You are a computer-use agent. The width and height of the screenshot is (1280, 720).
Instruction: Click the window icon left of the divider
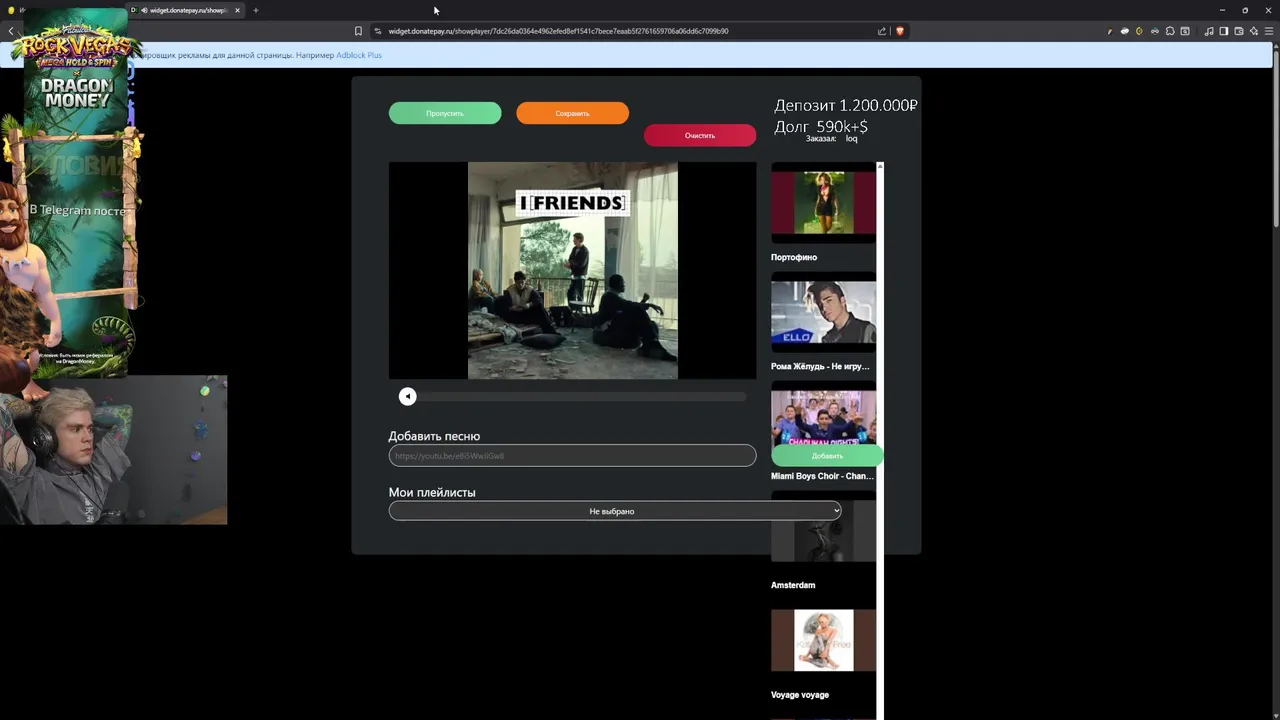point(1185,31)
